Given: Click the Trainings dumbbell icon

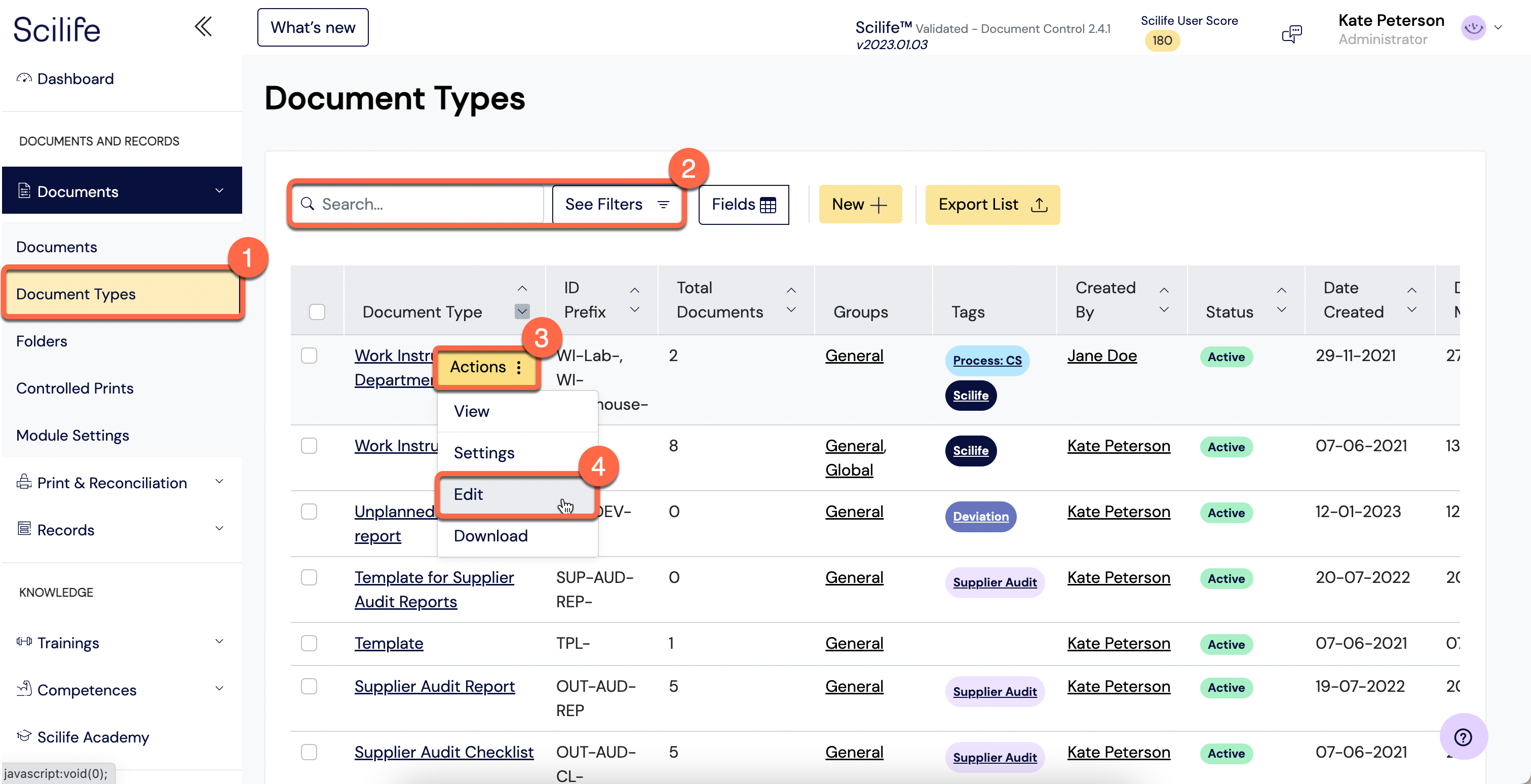Looking at the screenshot, I should click(x=24, y=642).
